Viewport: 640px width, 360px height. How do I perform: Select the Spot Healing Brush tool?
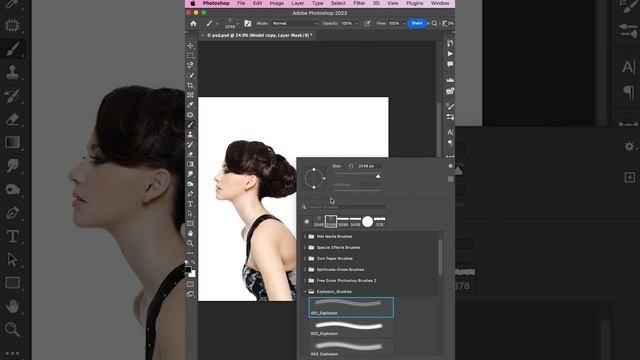(x=190, y=115)
